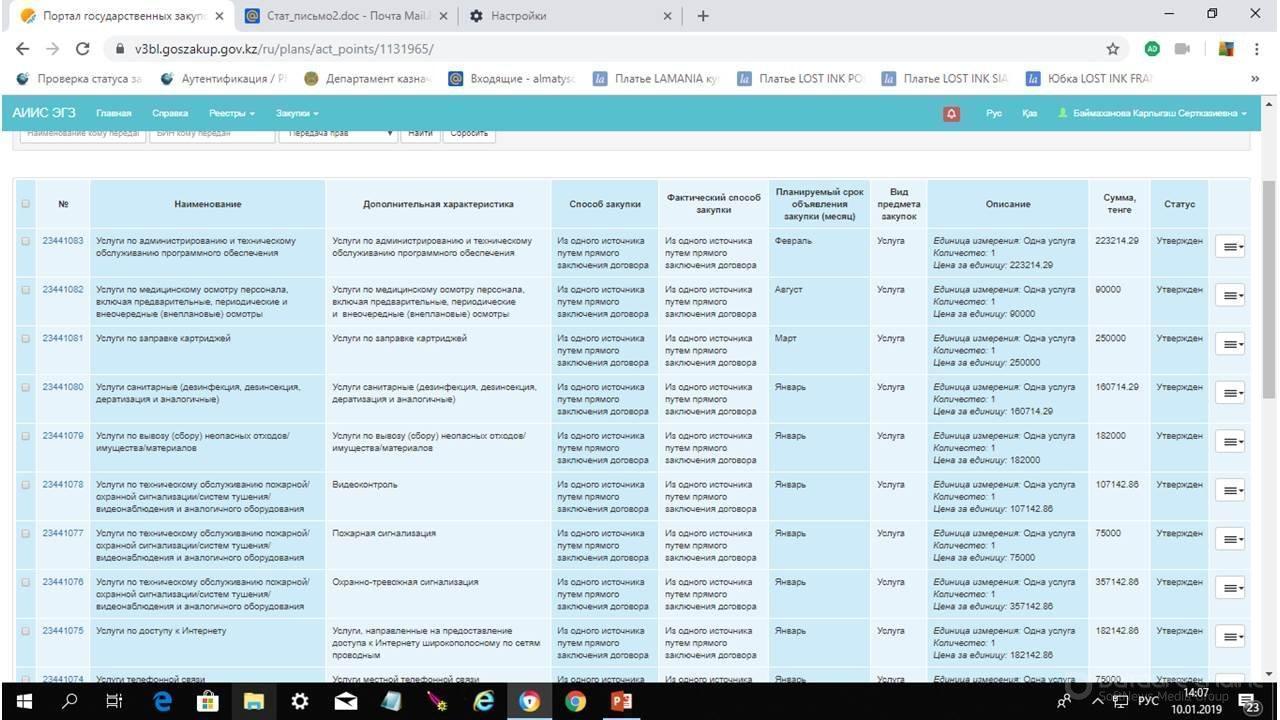Reload the page in Chrome
The image size is (1280, 720).
click(83, 49)
